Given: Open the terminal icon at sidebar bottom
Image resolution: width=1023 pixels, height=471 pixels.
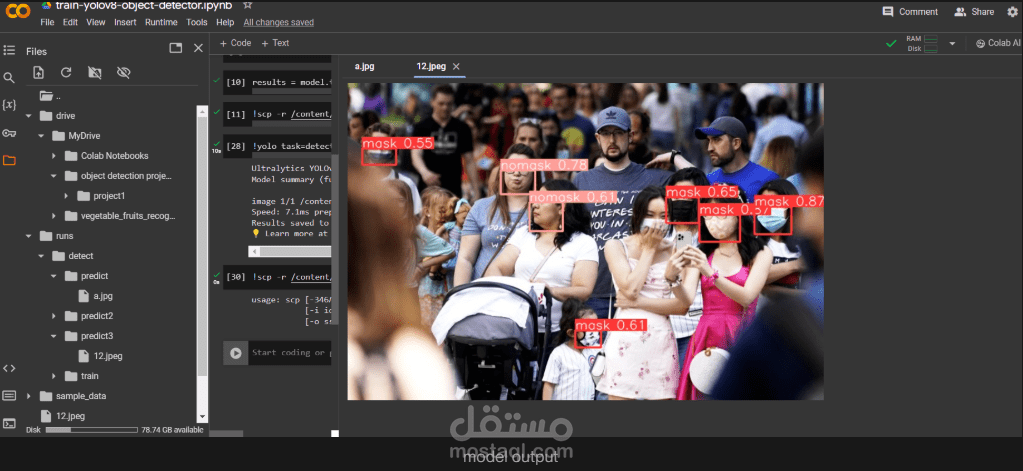Looking at the screenshot, I should pos(9,423).
